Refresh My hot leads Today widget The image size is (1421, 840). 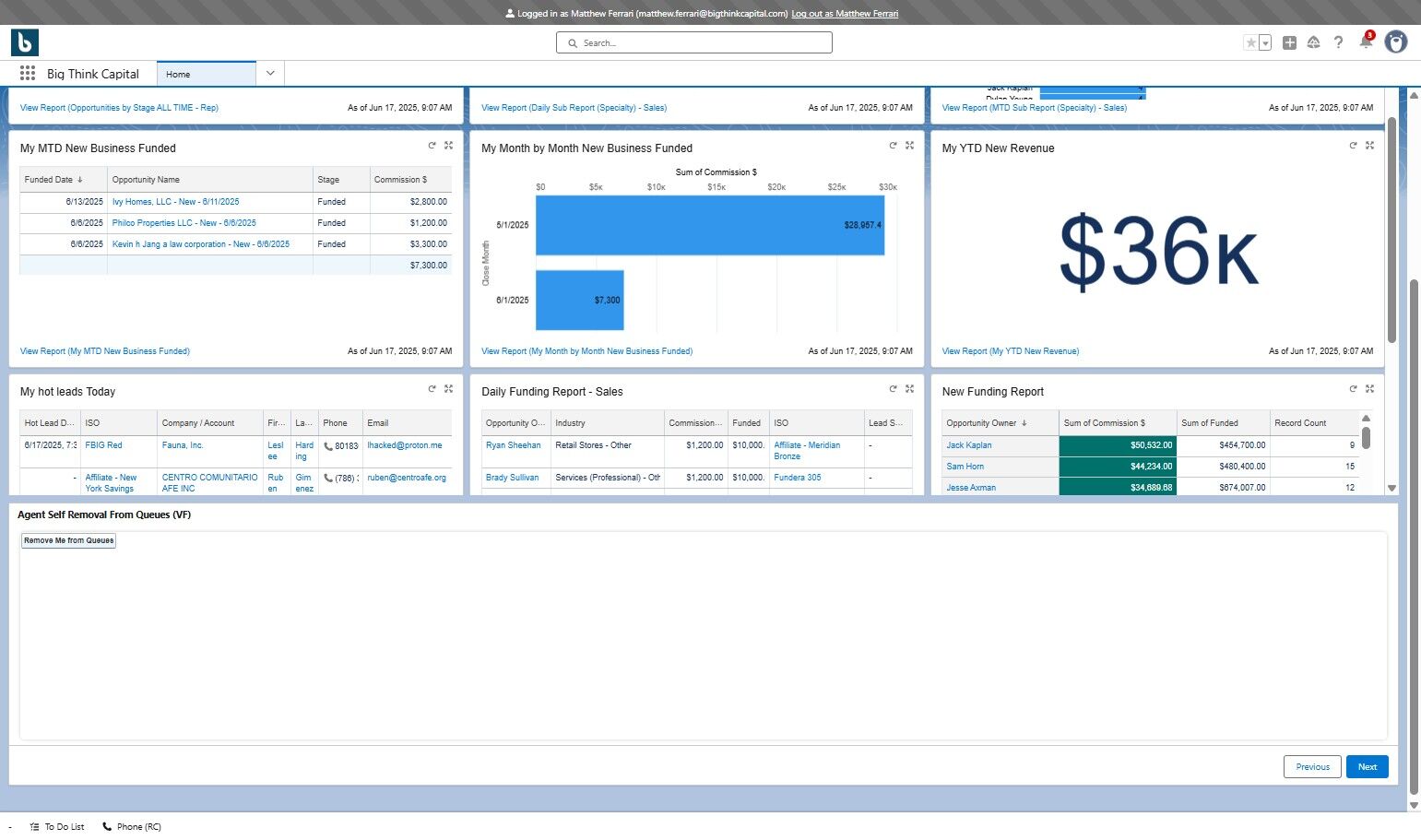[432, 388]
